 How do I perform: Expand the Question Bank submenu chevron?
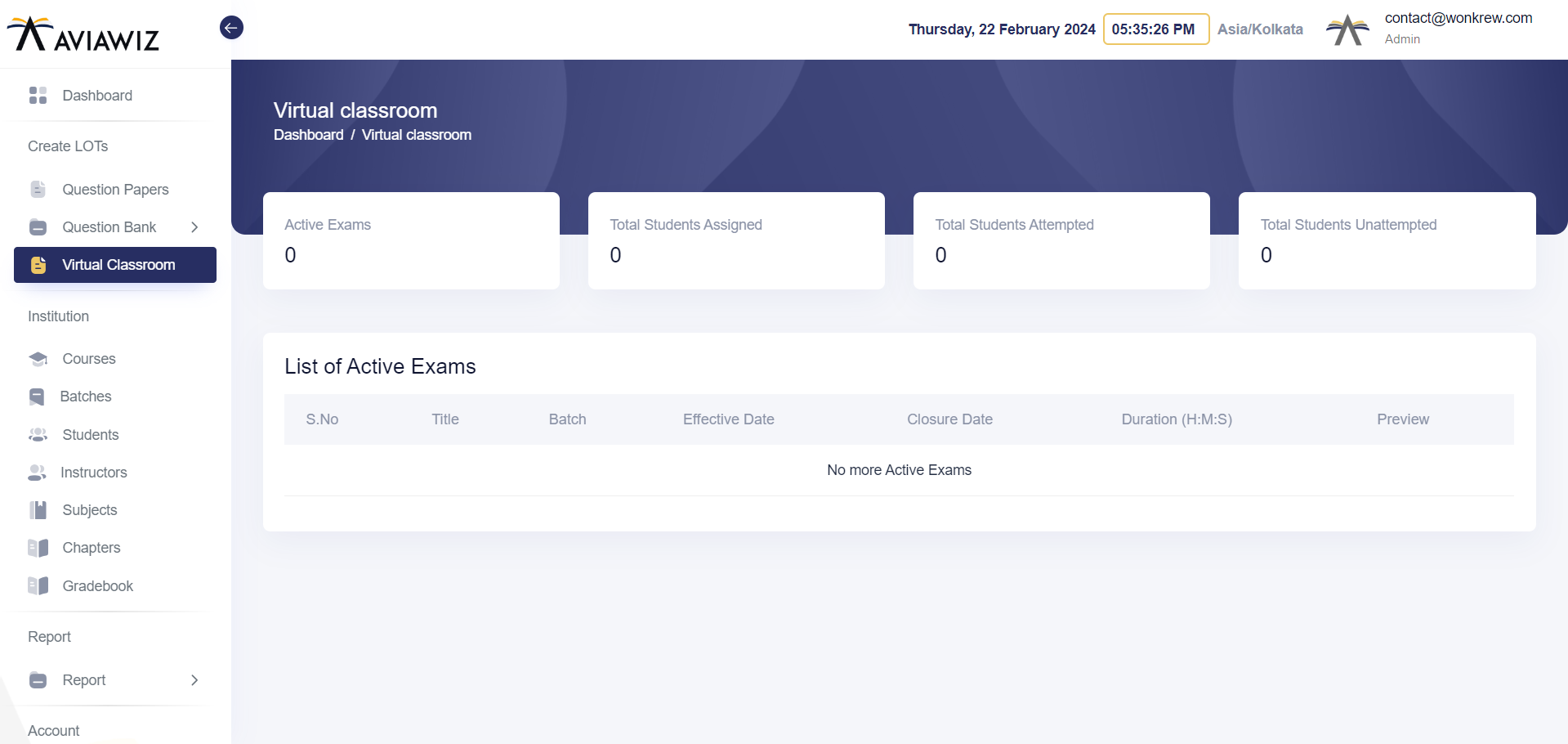[x=194, y=227]
